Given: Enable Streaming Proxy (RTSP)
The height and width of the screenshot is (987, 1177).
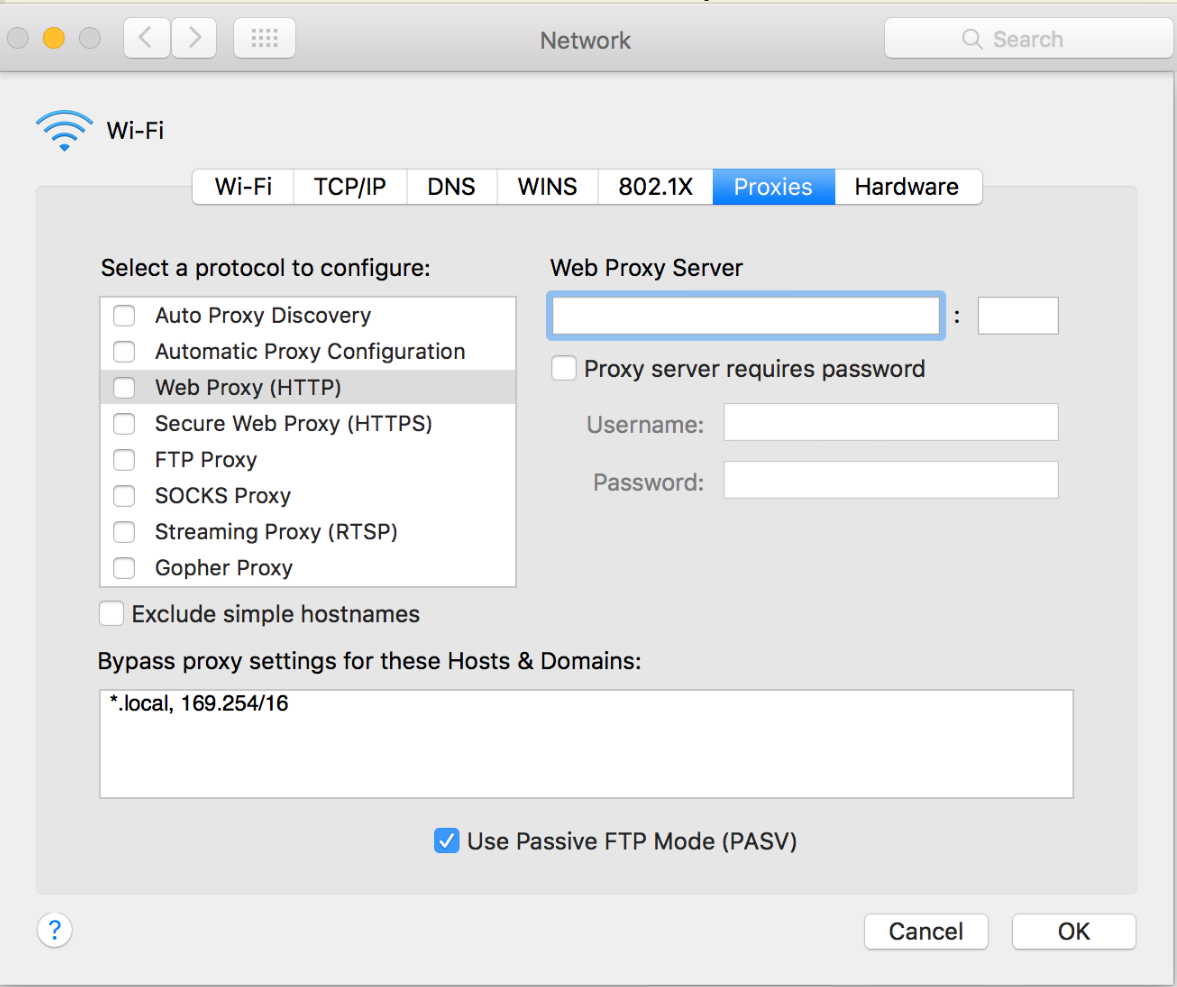Looking at the screenshot, I should pos(124,531).
